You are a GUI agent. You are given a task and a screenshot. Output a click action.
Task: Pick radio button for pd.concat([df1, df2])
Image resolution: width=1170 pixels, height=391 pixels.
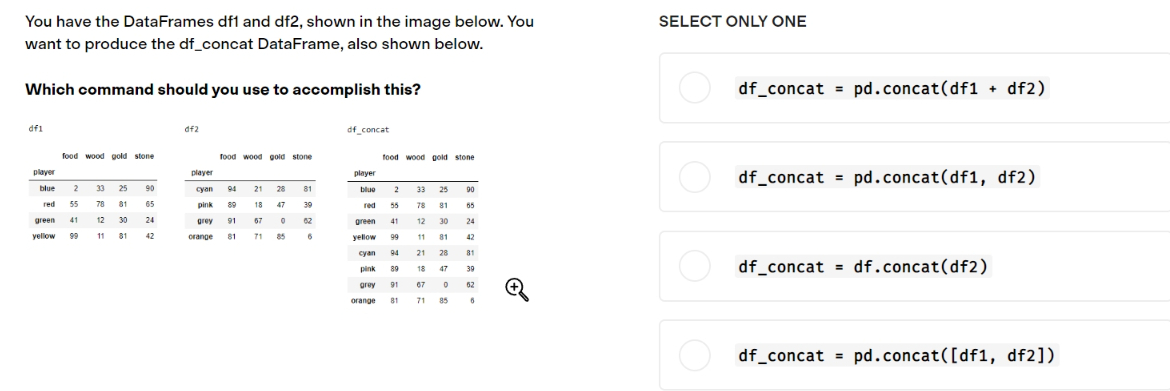click(694, 355)
